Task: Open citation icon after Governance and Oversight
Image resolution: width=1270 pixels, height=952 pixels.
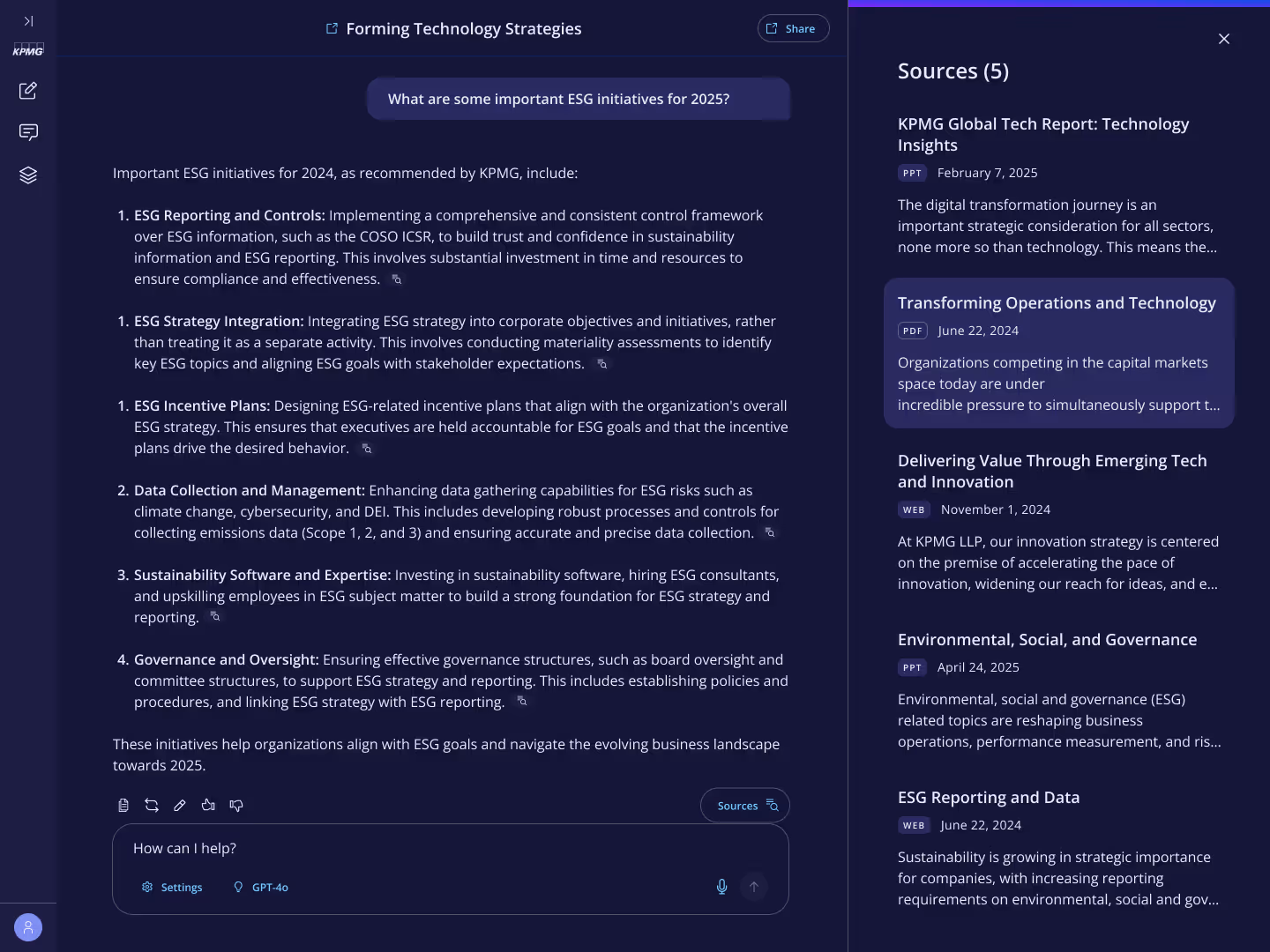Action: click(522, 701)
